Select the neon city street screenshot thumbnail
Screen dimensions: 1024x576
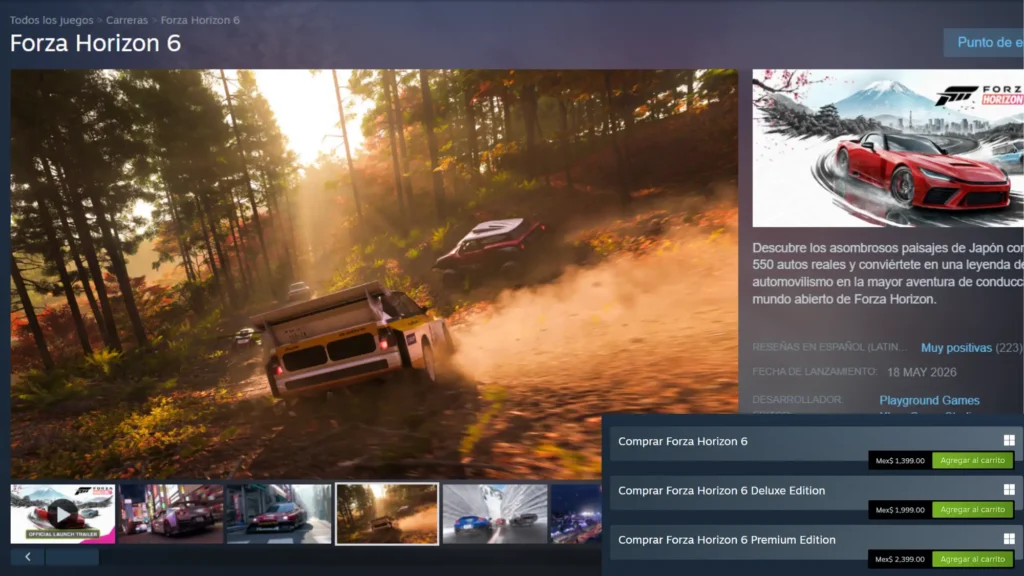pos(171,514)
